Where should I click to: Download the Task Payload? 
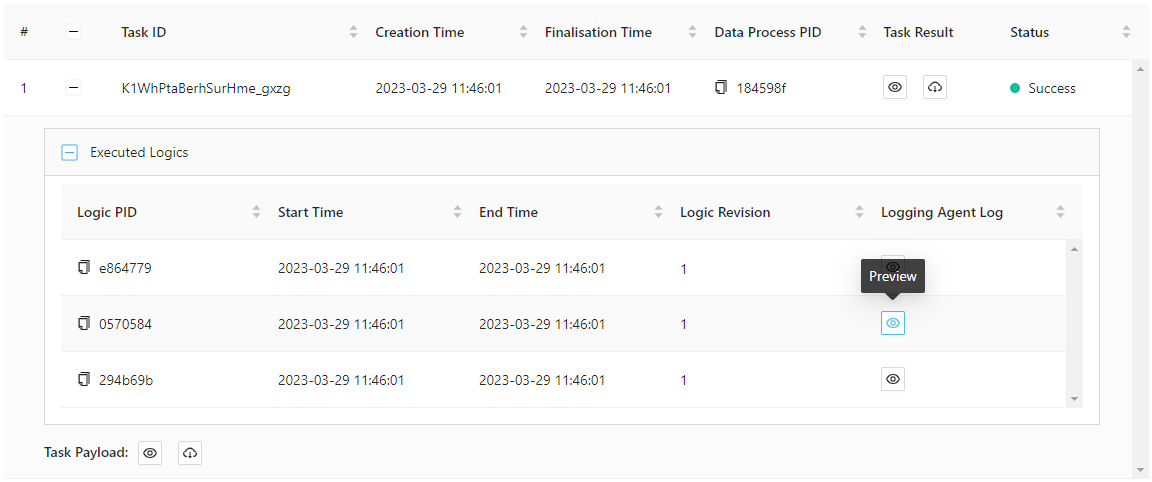pos(190,453)
